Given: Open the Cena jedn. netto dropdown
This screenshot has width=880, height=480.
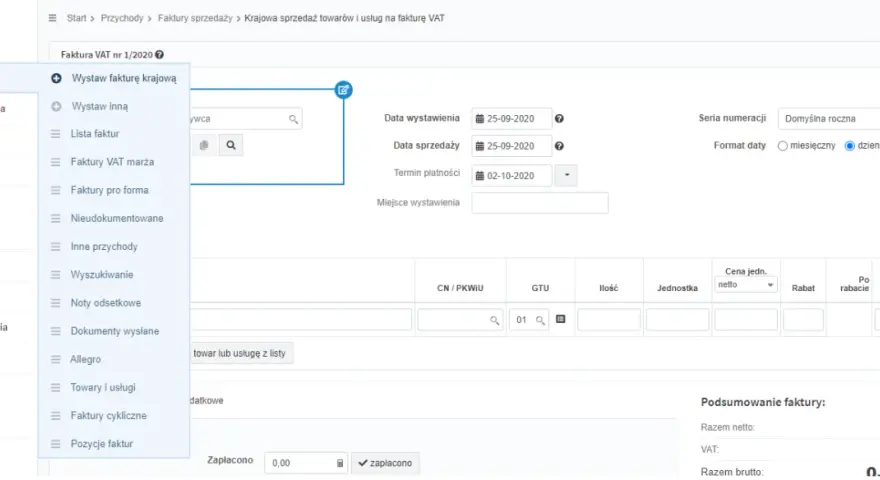Looking at the screenshot, I should (x=745, y=285).
